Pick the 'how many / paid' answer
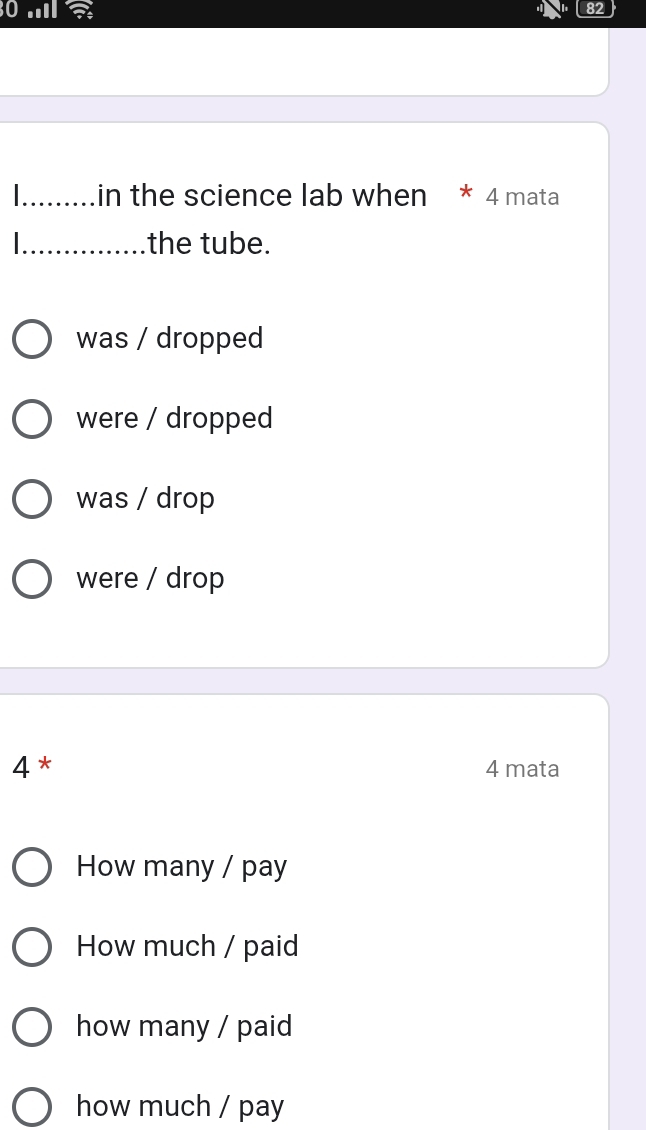The height and width of the screenshot is (1130, 646). pyautogui.click(x=32, y=1027)
